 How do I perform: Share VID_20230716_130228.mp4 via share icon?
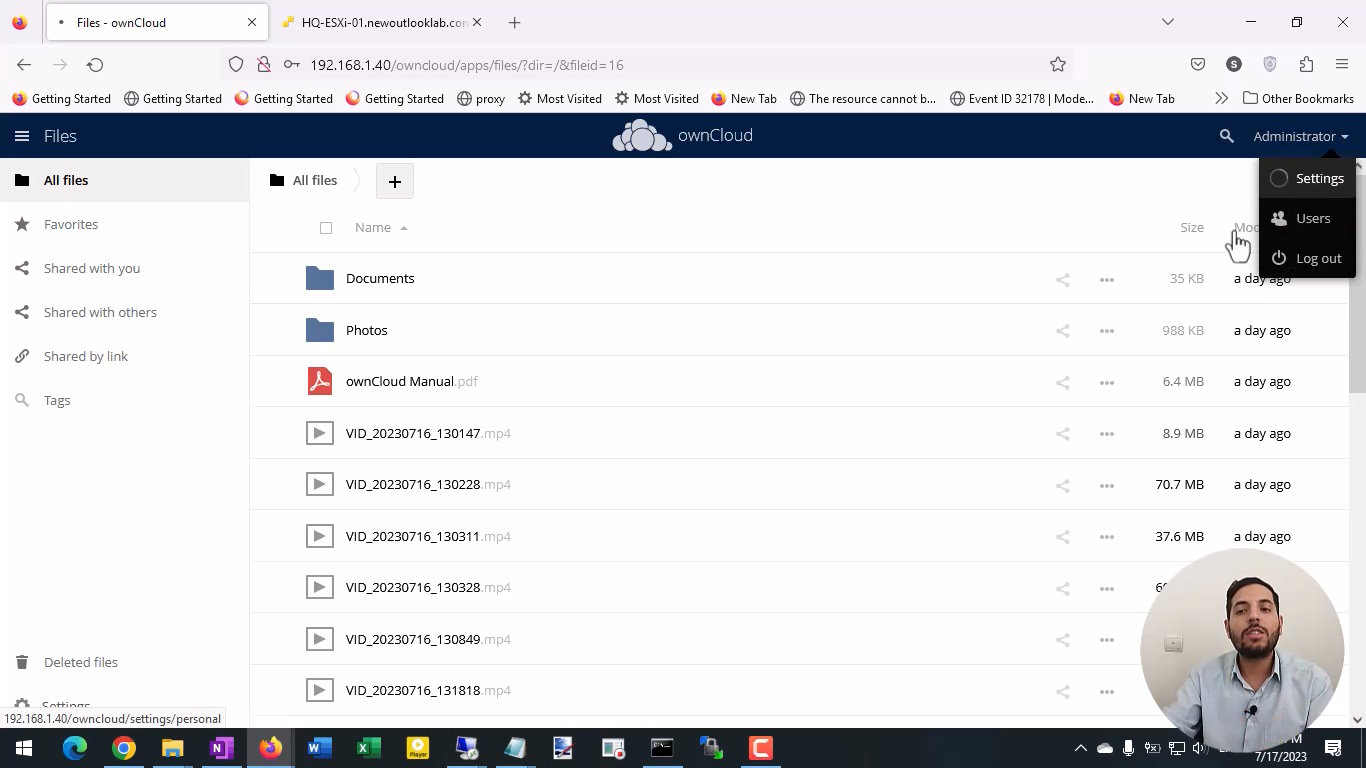(1063, 485)
